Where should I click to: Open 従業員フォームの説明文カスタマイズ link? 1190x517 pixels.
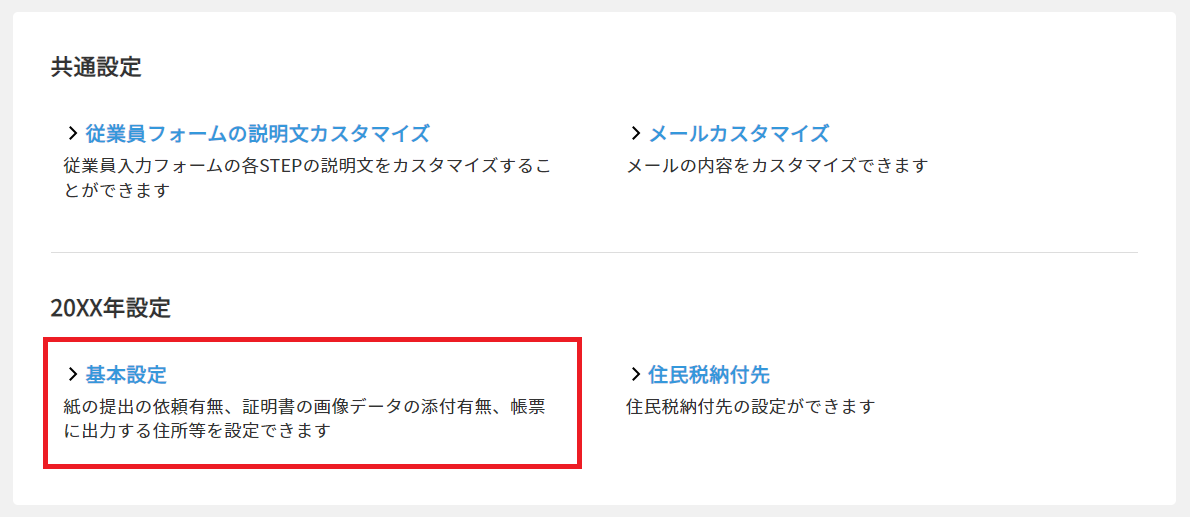(257, 133)
